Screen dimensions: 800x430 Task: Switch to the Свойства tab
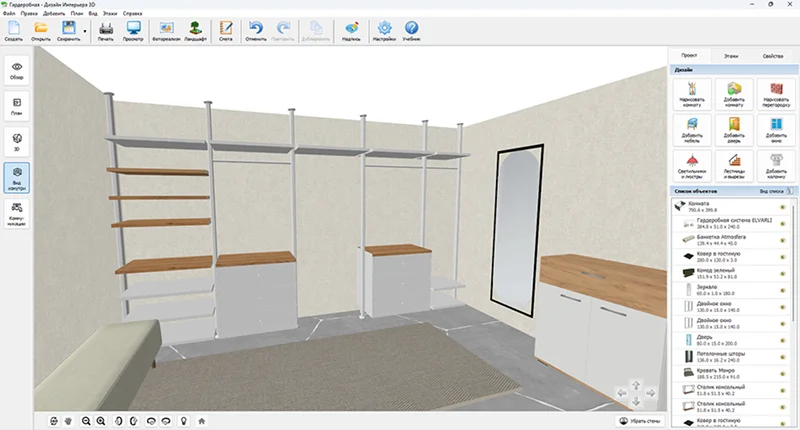772,56
